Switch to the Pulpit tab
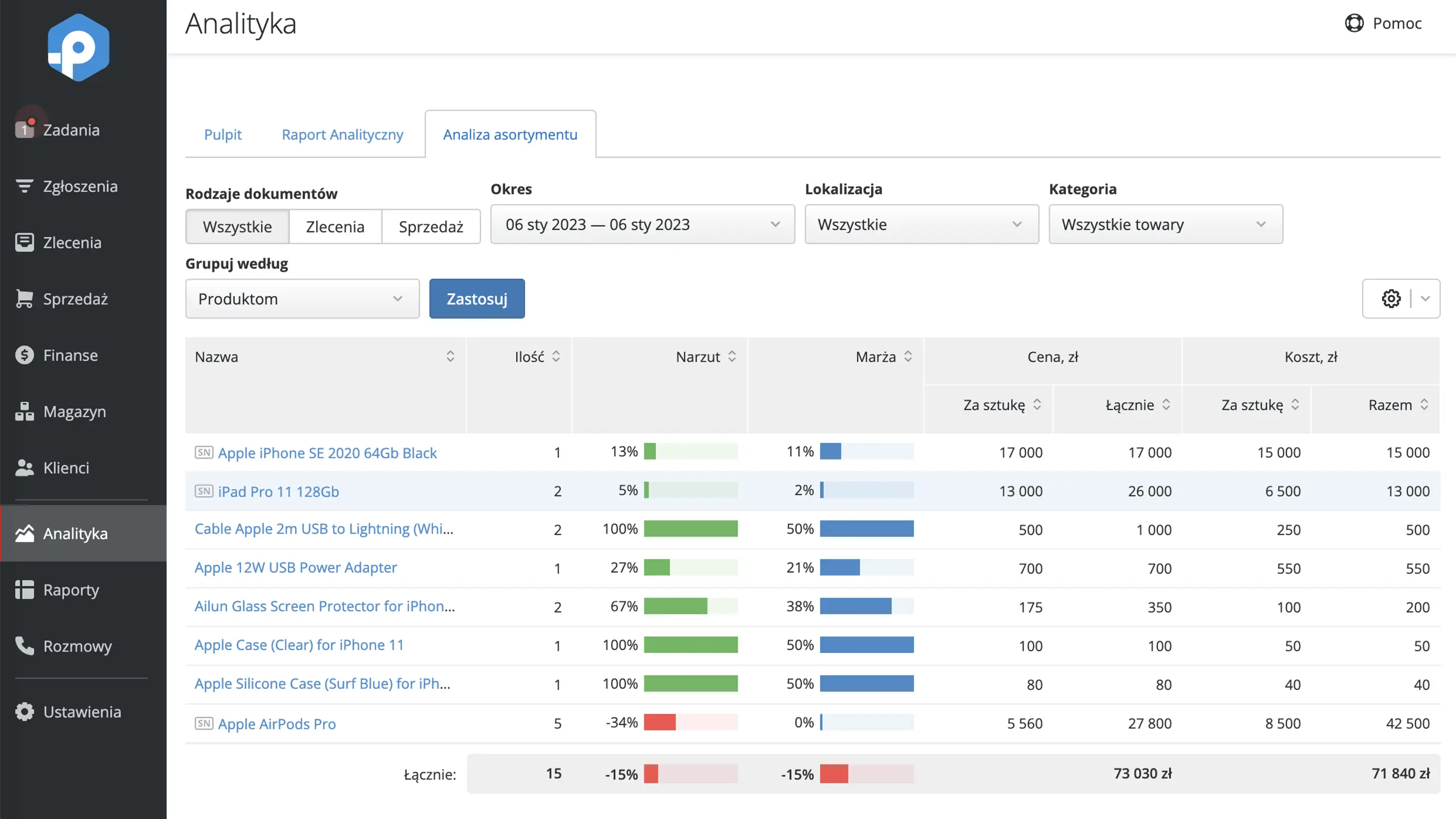The image size is (1456, 819). pyautogui.click(x=223, y=134)
